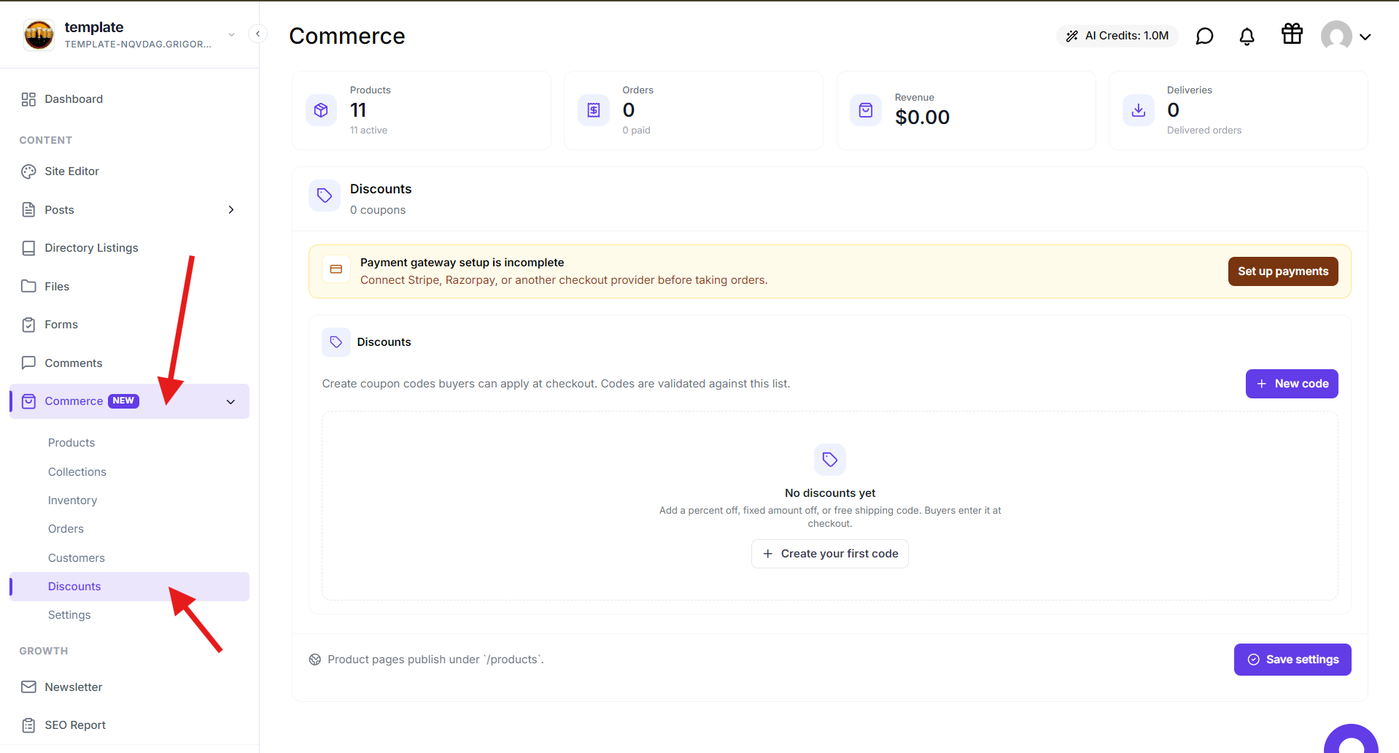The height and width of the screenshot is (753, 1399).
Task: Click the Orders receipt icon
Action: [x=594, y=110]
